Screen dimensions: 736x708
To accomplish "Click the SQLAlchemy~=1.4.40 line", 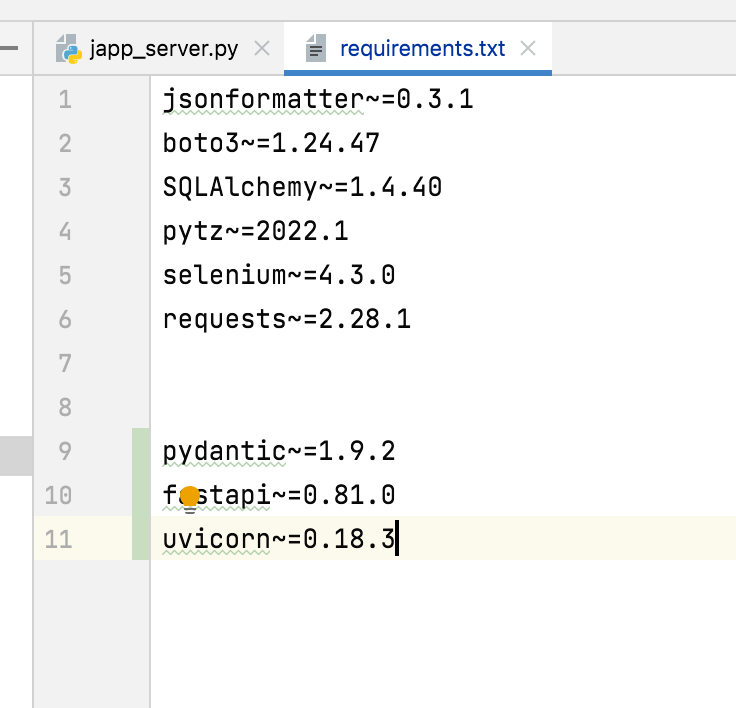I will [302, 187].
